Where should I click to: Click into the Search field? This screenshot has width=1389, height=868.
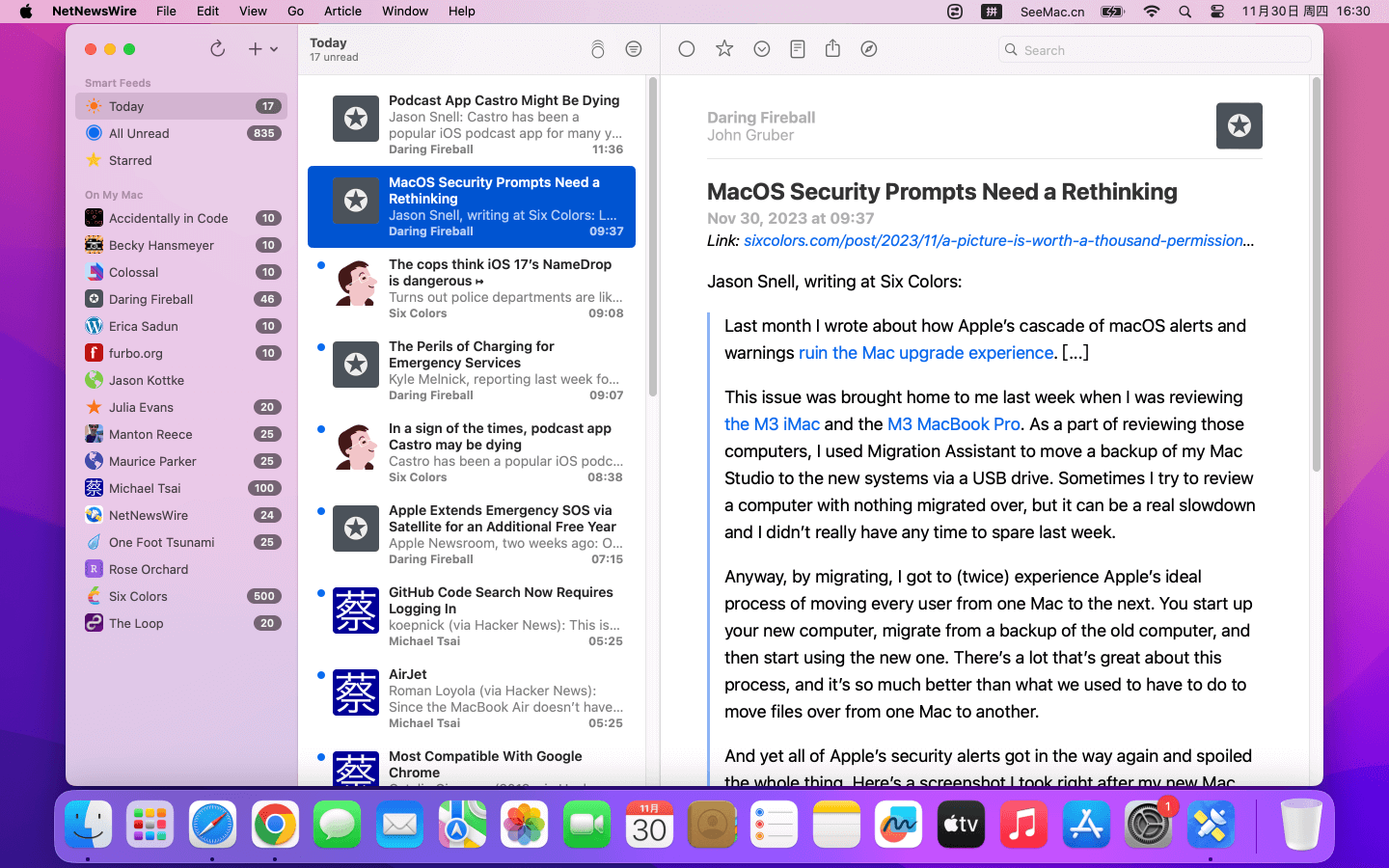1155,50
